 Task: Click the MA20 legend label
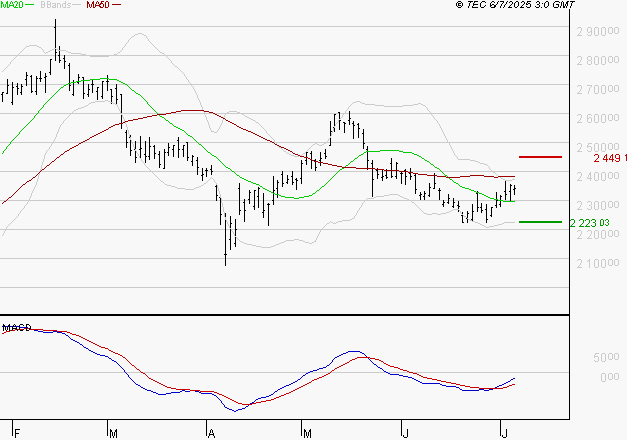[x=12, y=6]
